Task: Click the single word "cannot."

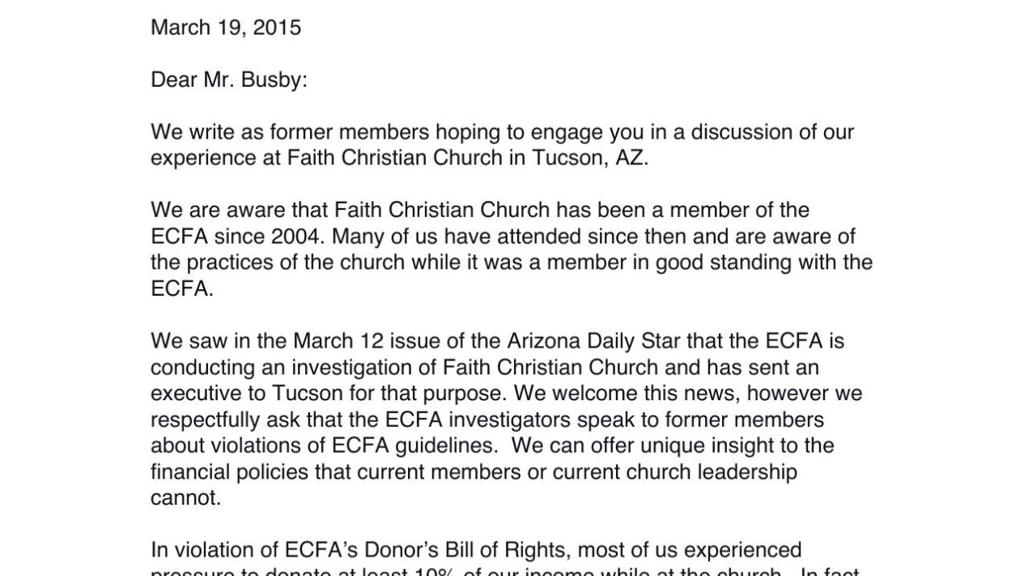Action: 185,497
